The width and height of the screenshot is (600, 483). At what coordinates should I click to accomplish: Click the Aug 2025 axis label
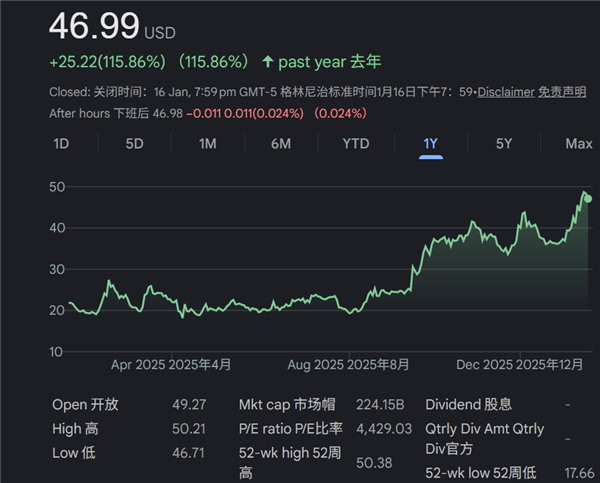316,366
